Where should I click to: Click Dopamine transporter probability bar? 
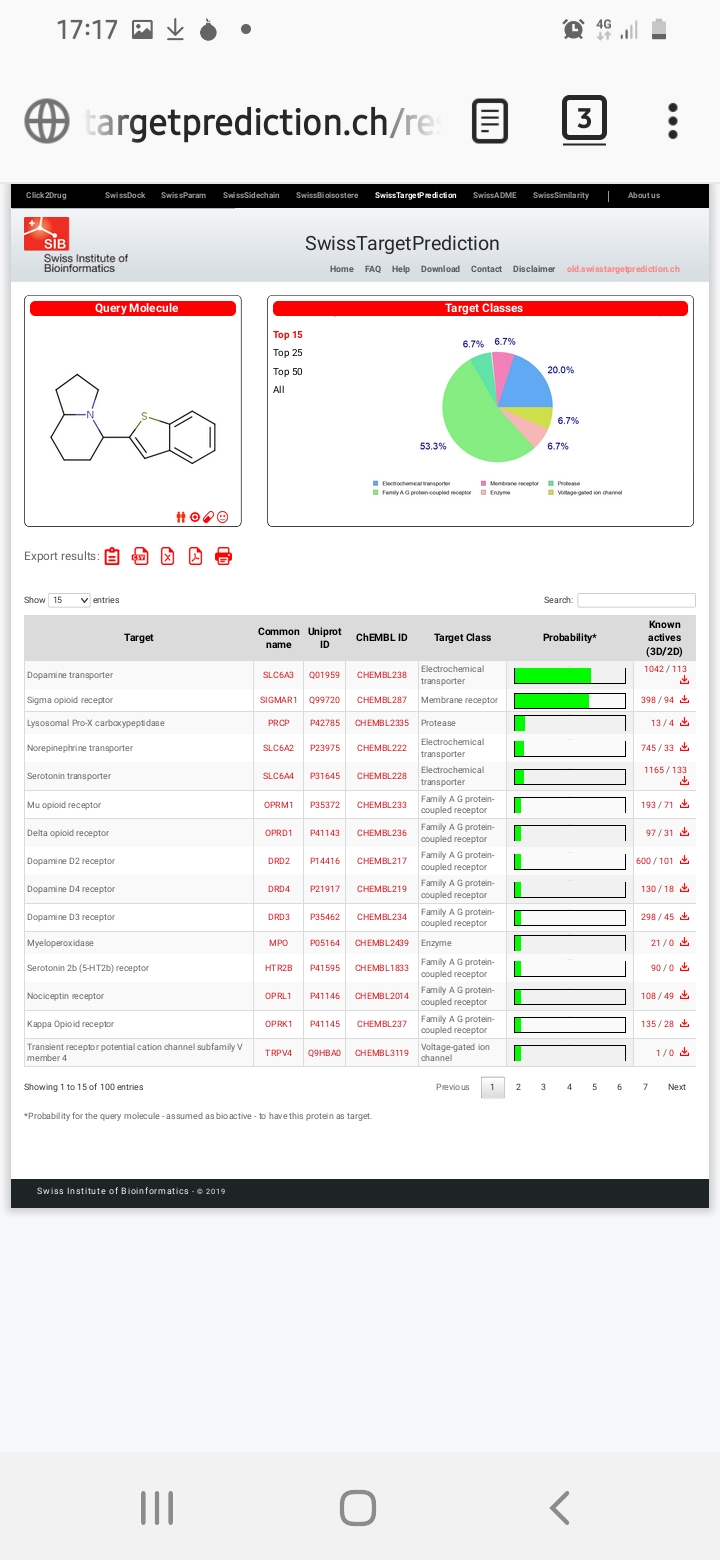click(570, 675)
